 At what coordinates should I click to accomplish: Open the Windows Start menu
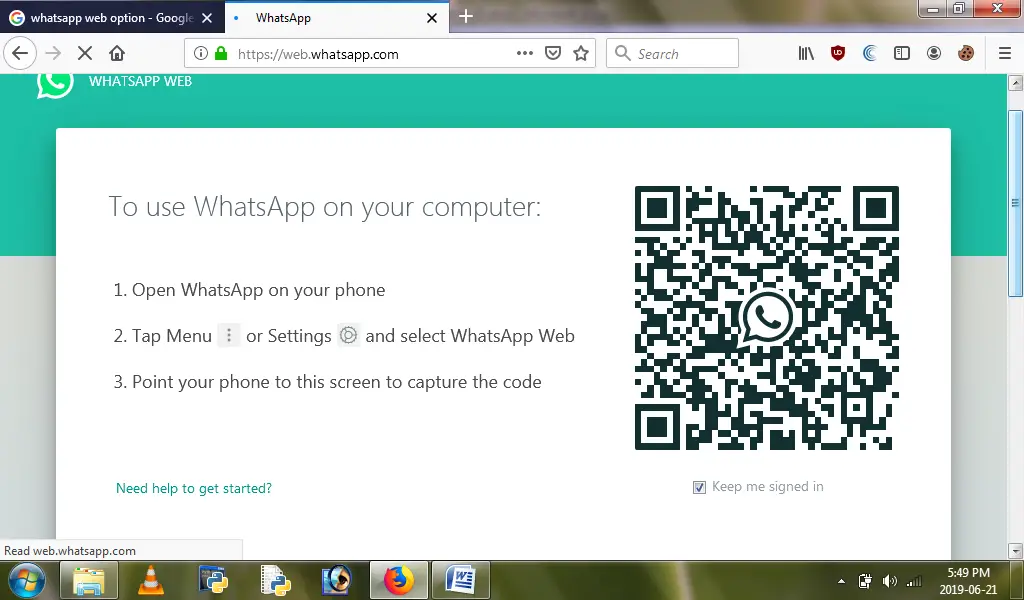click(27, 580)
